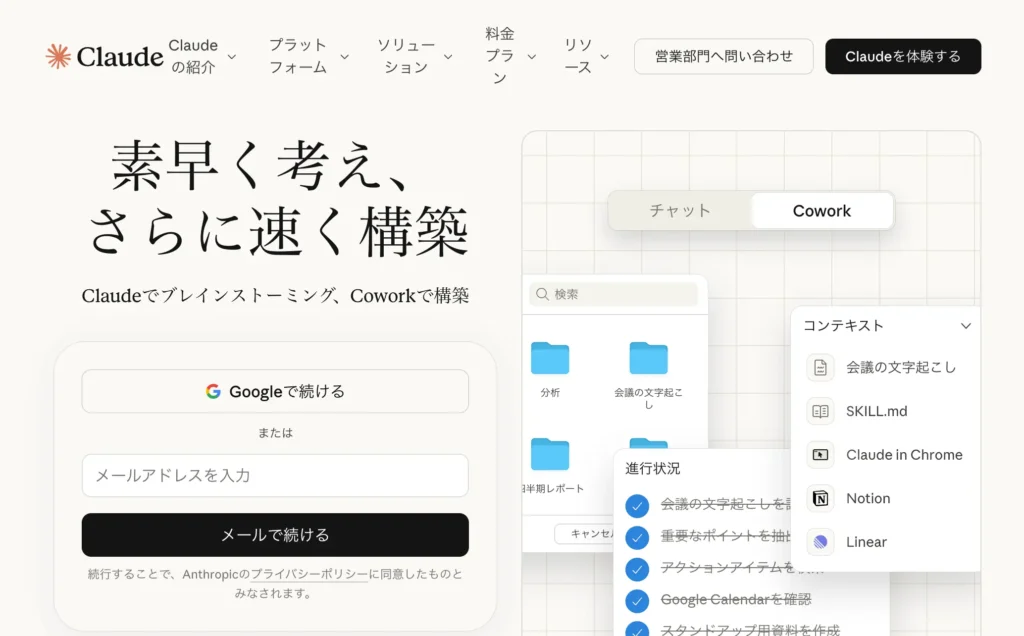
Task: Uncheck the スタンドアップ用資料を作成 task
Action: tap(637, 629)
